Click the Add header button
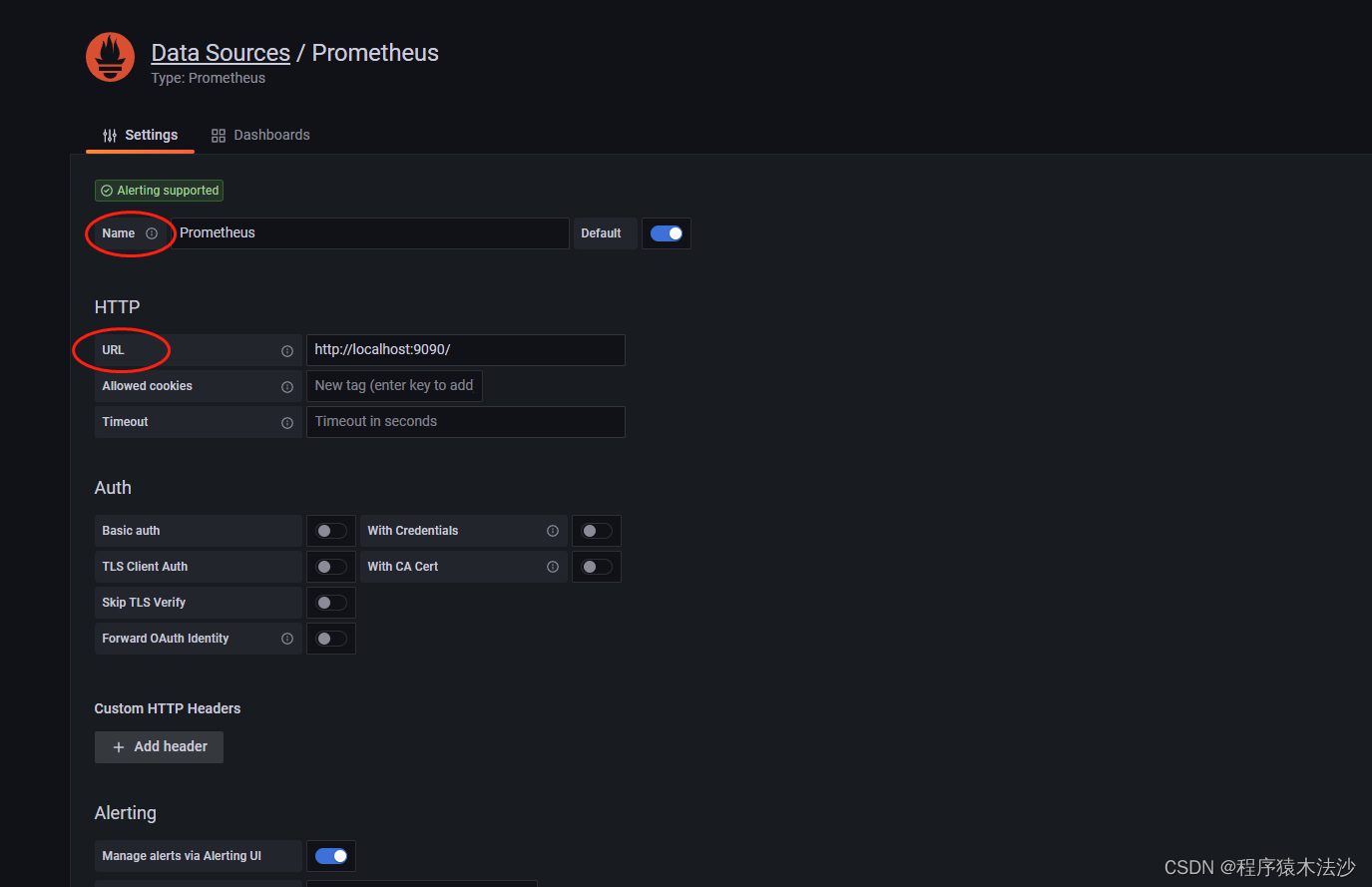 click(x=159, y=747)
